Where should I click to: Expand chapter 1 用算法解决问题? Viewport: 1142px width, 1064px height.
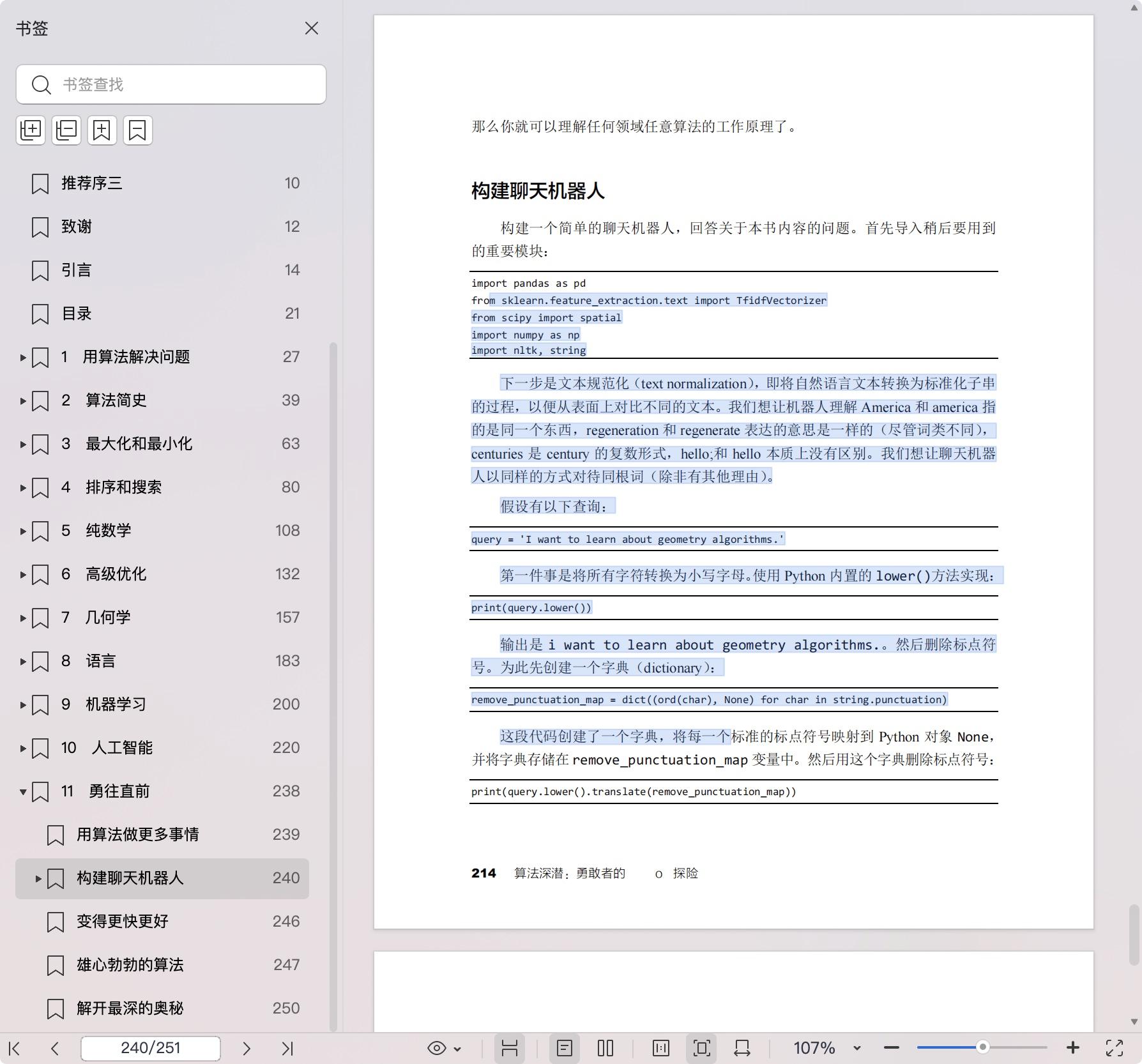[x=23, y=357]
